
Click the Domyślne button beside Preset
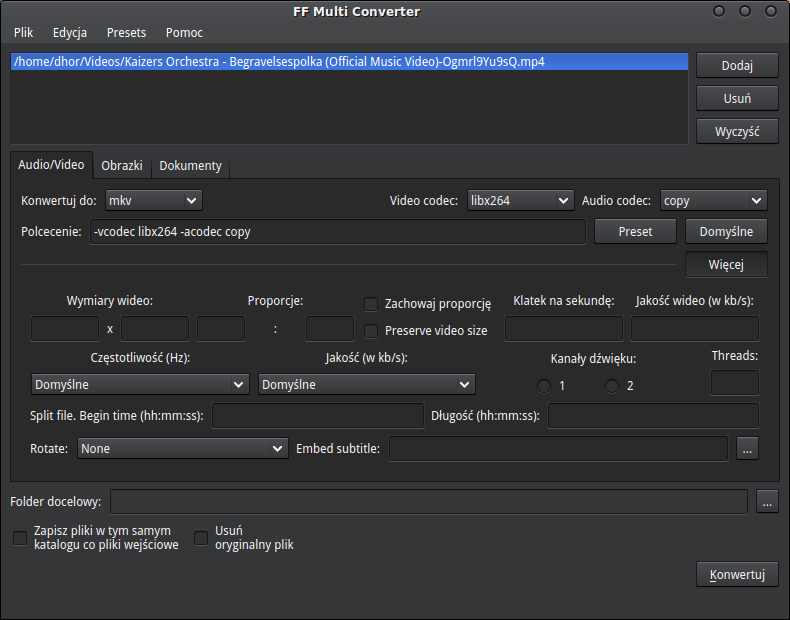point(726,232)
